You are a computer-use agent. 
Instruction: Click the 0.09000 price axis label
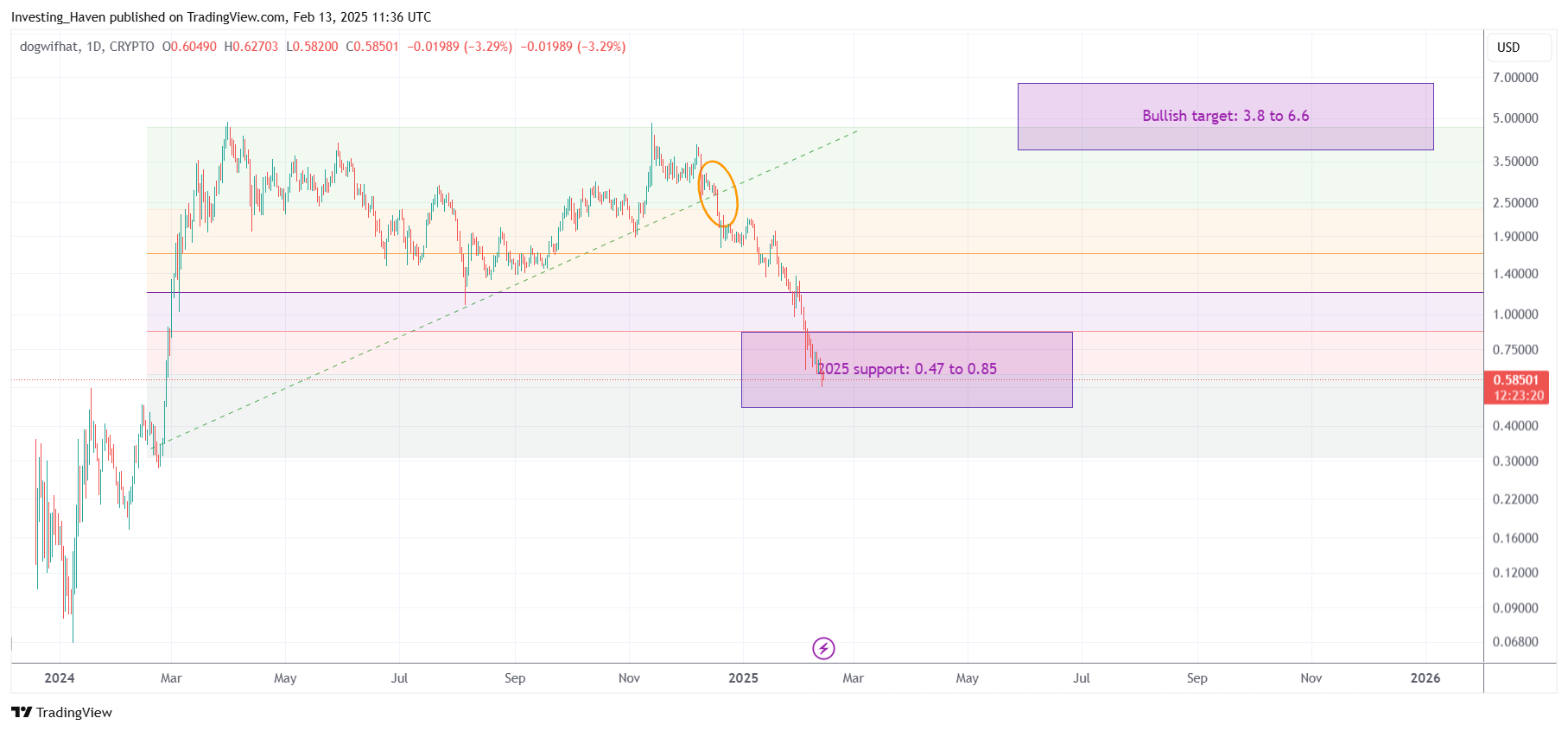coord(1515,608)
